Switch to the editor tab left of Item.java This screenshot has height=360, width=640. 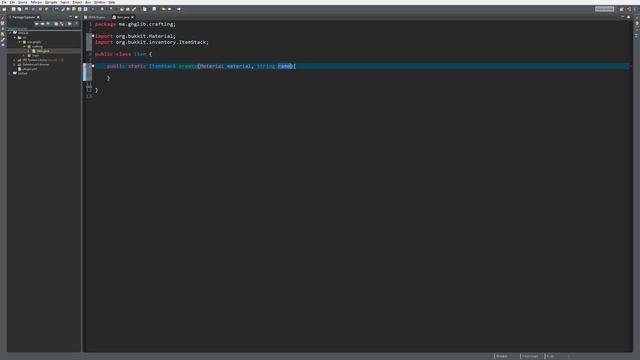click(96, 17)
